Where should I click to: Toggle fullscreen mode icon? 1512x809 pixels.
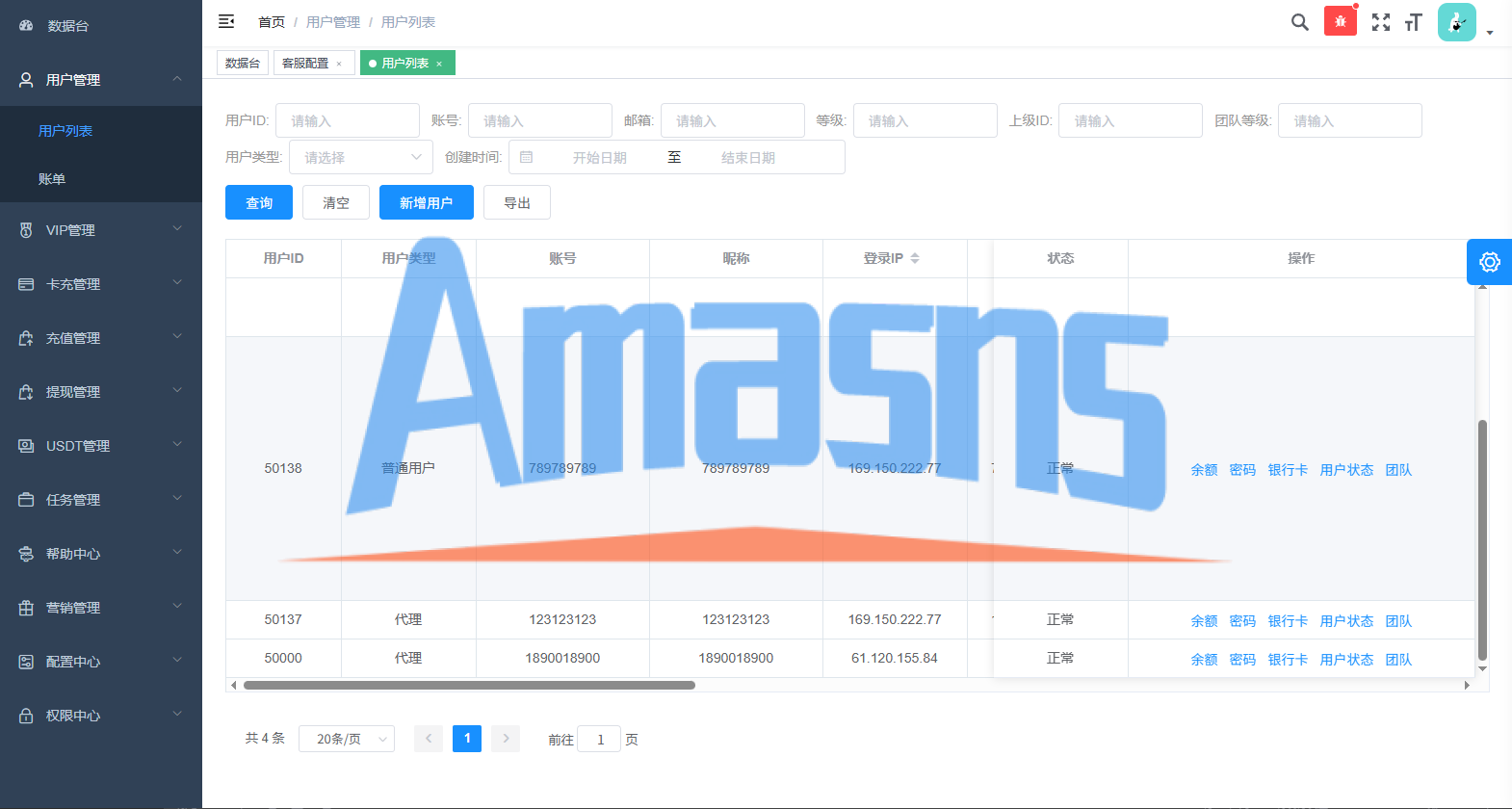click(x=1381, y=22)
